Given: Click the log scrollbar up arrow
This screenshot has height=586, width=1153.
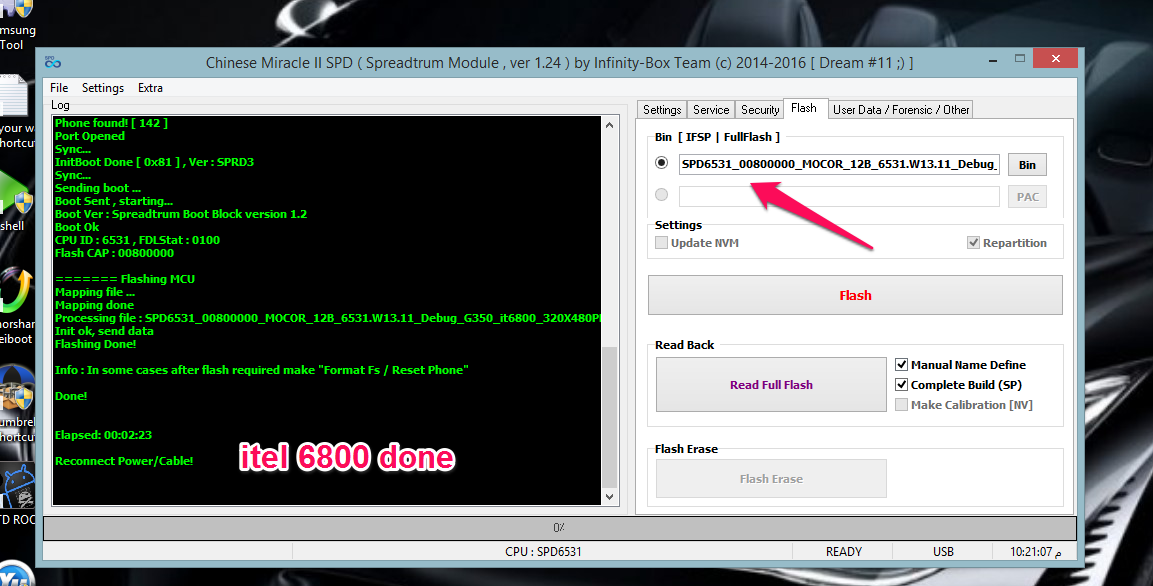Looking at the screenshot, I should 610,125.
